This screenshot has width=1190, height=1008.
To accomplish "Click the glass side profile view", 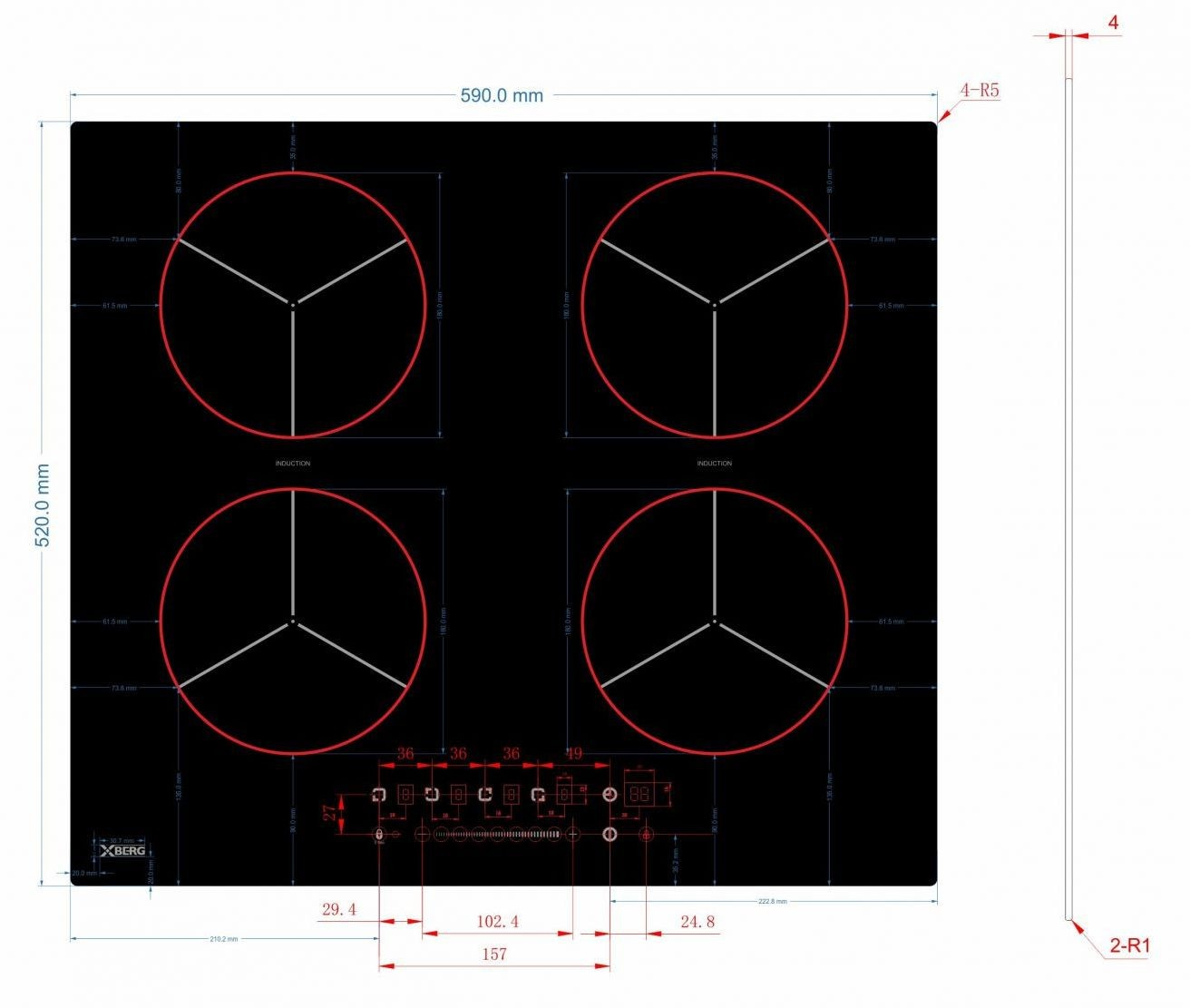I will point(1068,499).
